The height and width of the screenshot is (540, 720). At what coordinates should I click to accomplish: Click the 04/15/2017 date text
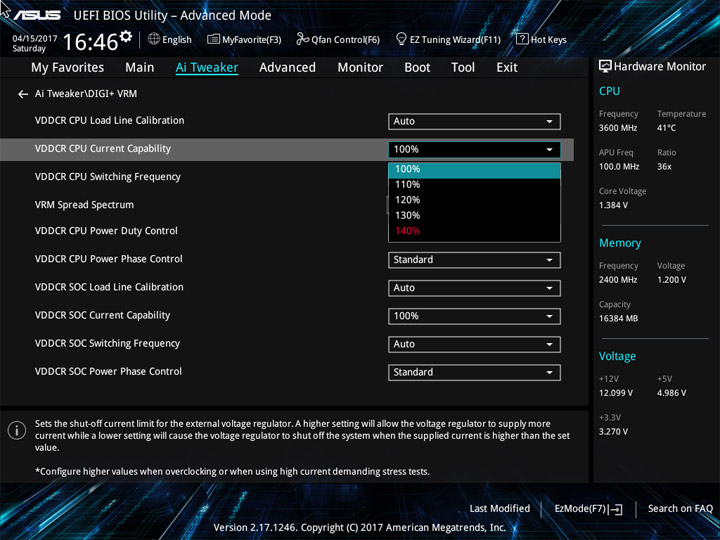[35, 38]
